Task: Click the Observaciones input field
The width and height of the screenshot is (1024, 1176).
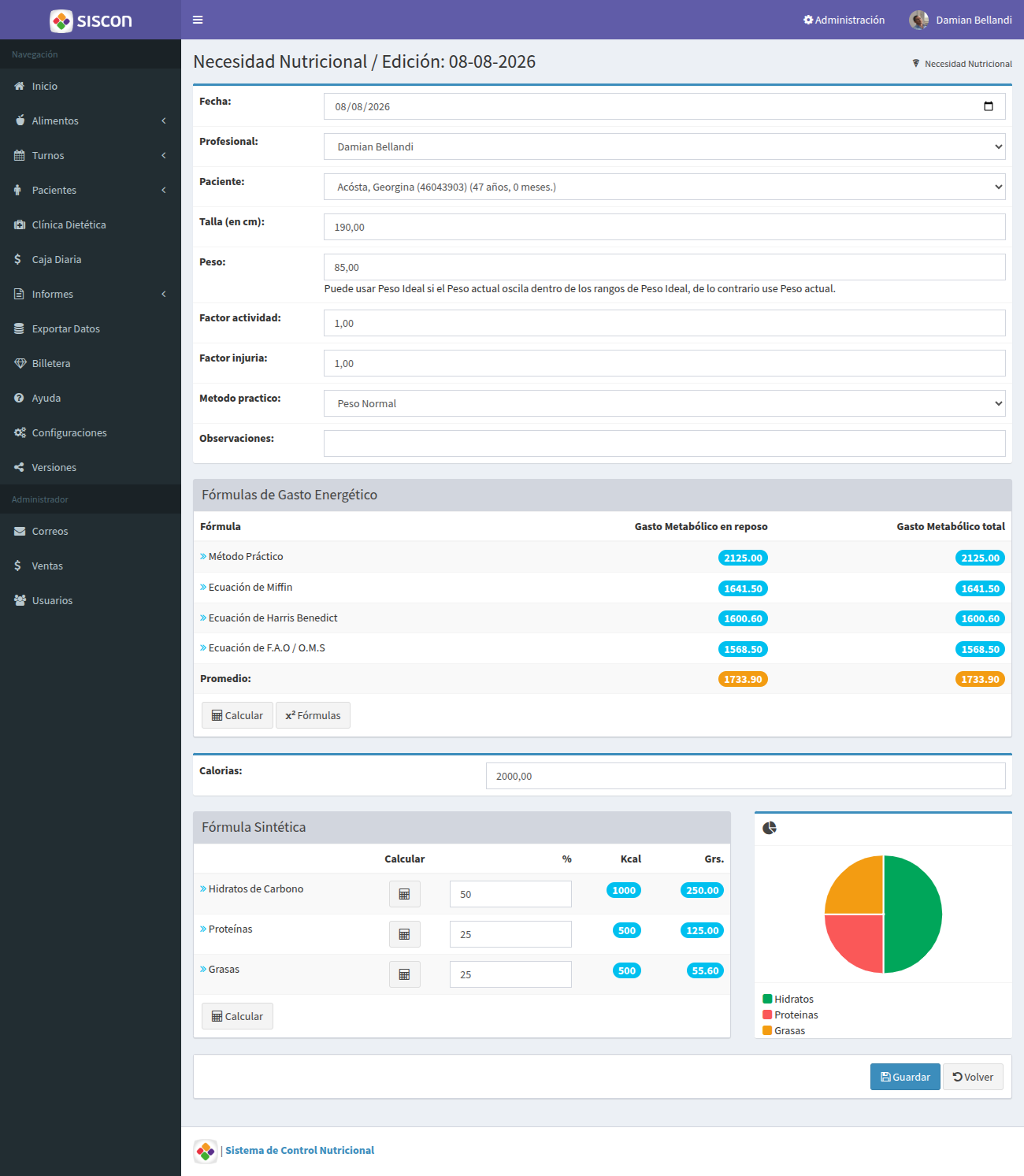Action: (665, 443)
